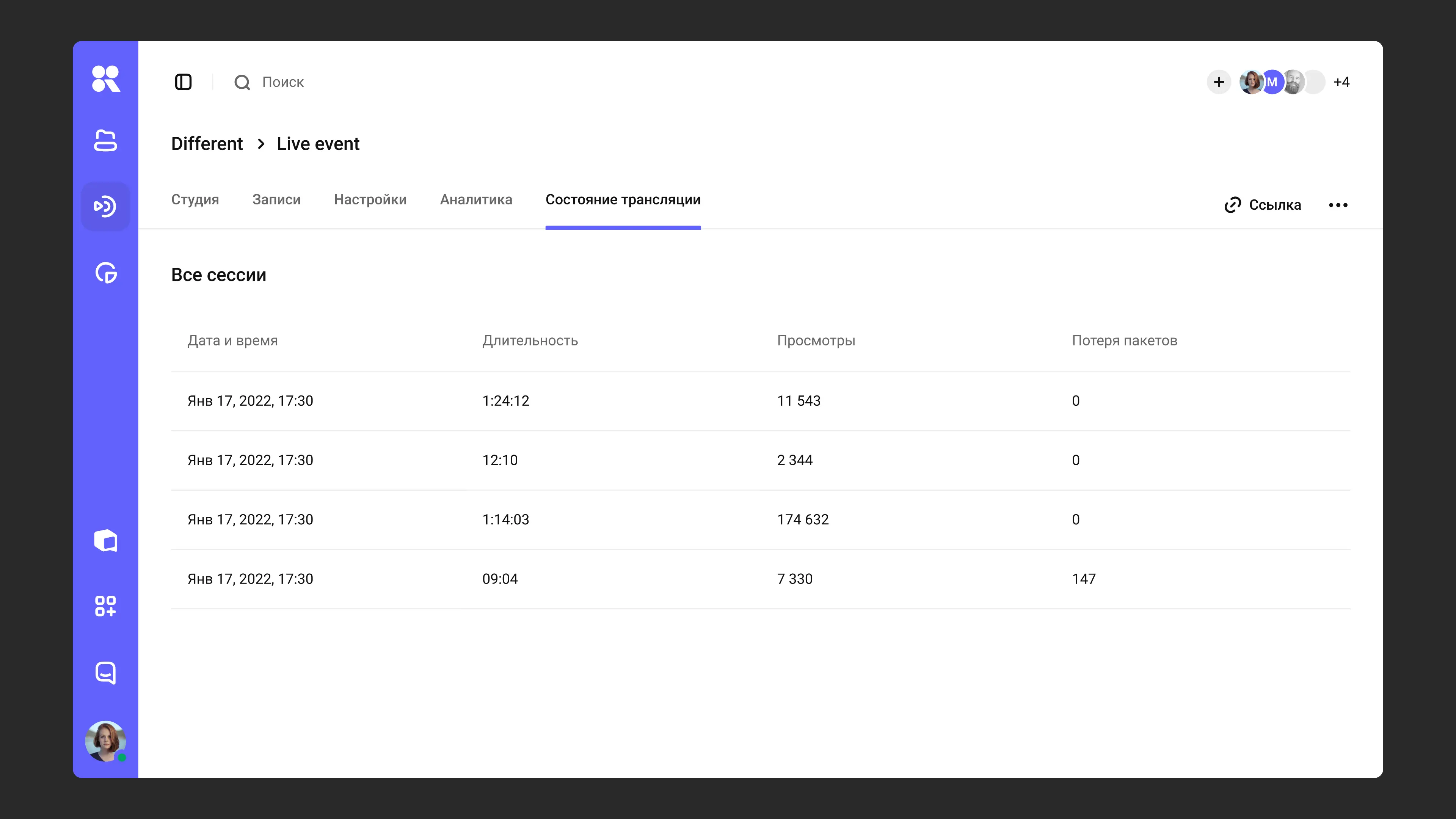Go to Different breadcrumb link
The height and width of the screenshot is (819, 1456).
(207, 144)
